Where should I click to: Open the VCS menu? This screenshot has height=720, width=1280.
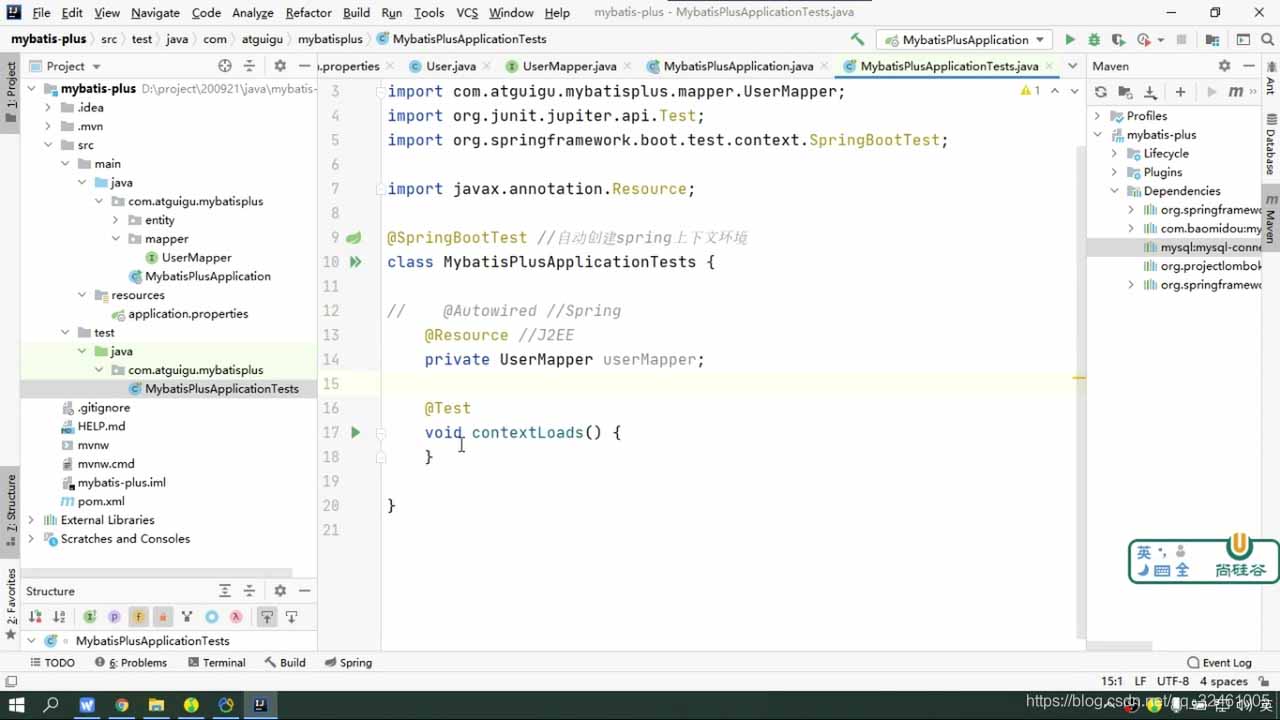click(x=467, y=13)
